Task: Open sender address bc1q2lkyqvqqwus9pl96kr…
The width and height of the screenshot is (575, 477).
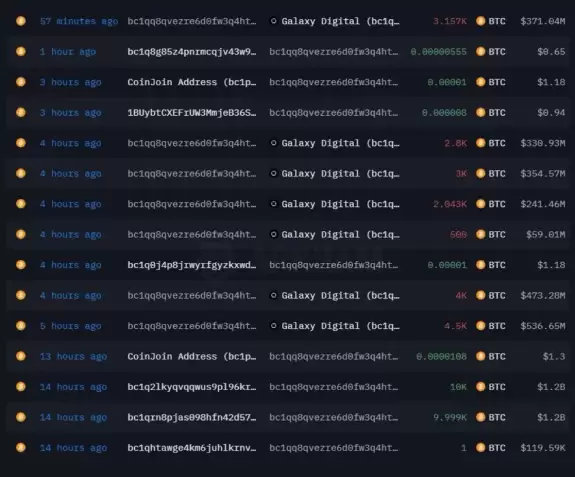Action: coord(192,387)
